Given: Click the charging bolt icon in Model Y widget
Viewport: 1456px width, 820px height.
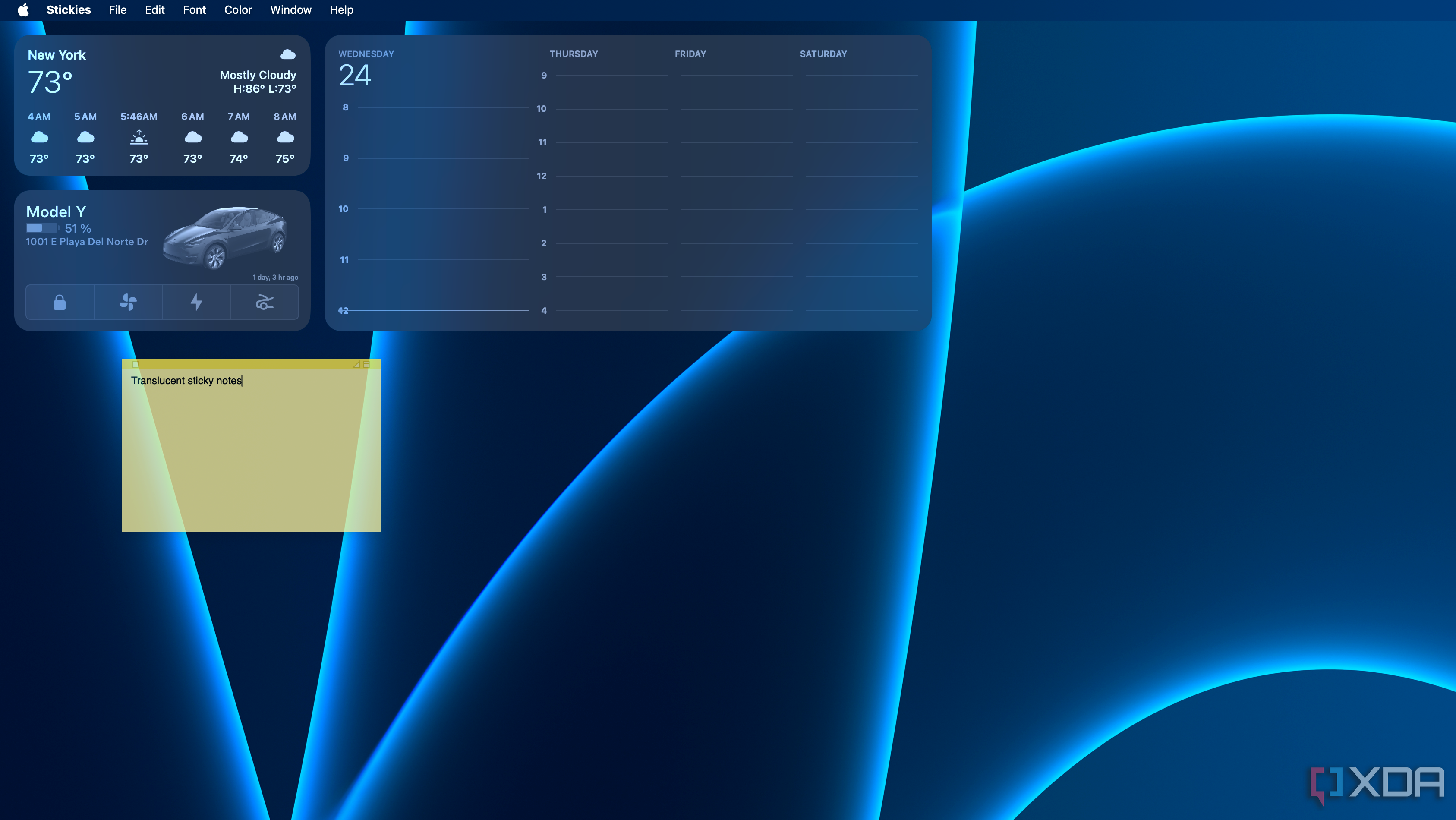Looking at the screenshot, I should [196, 303].
